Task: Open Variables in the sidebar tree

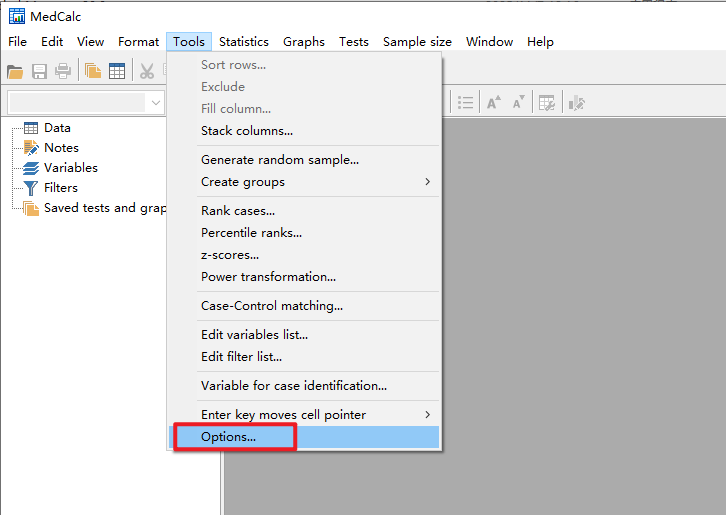Action: click(70, 168)
